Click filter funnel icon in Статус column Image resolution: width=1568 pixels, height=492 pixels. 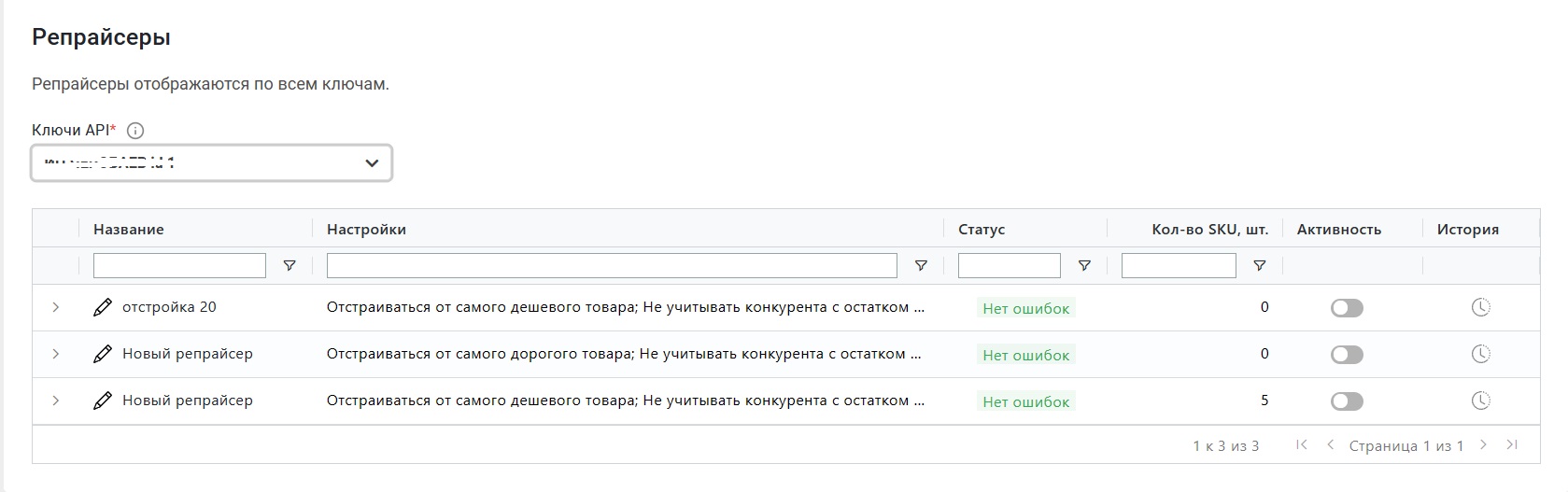click(x=1084, y=266)
